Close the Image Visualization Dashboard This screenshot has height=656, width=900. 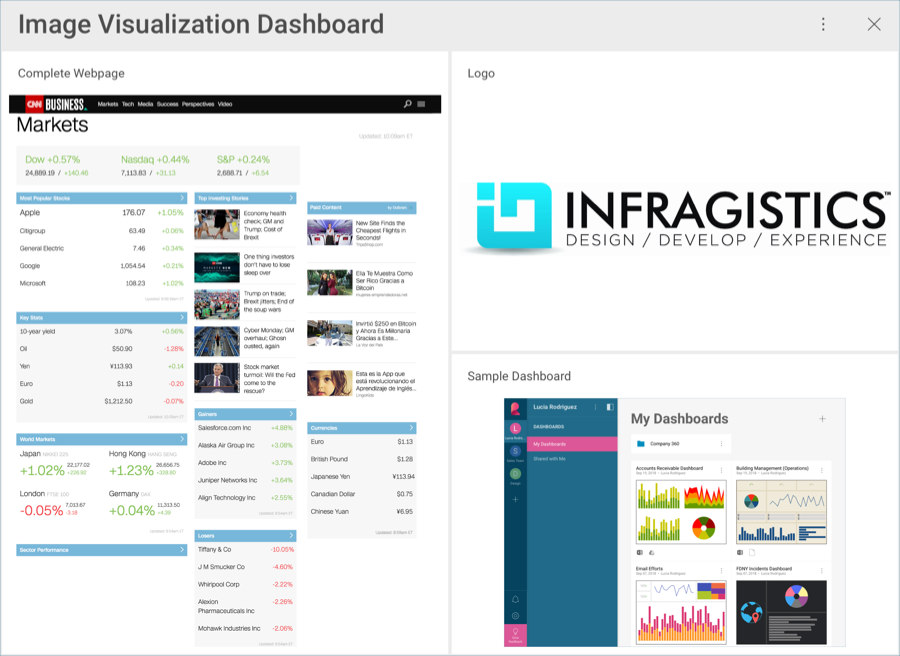874,25
